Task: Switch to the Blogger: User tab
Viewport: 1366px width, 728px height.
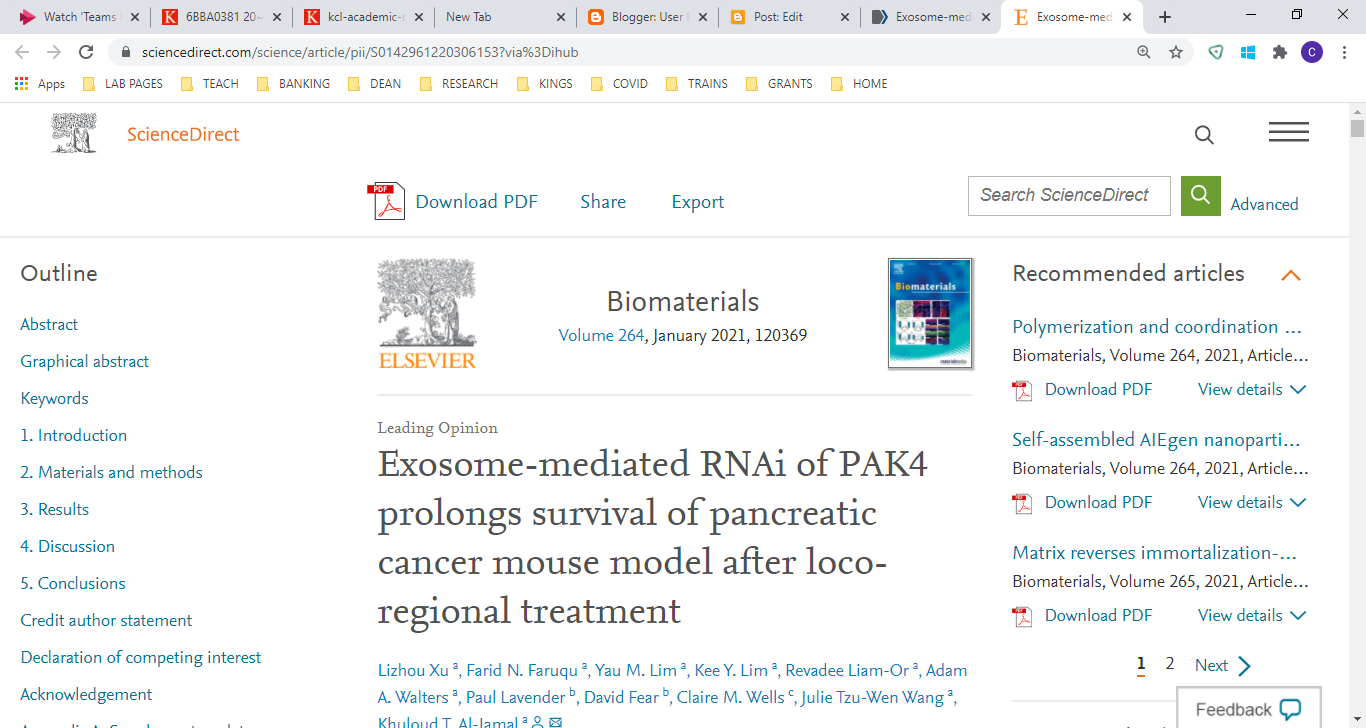Action: (x=648, y=17)
